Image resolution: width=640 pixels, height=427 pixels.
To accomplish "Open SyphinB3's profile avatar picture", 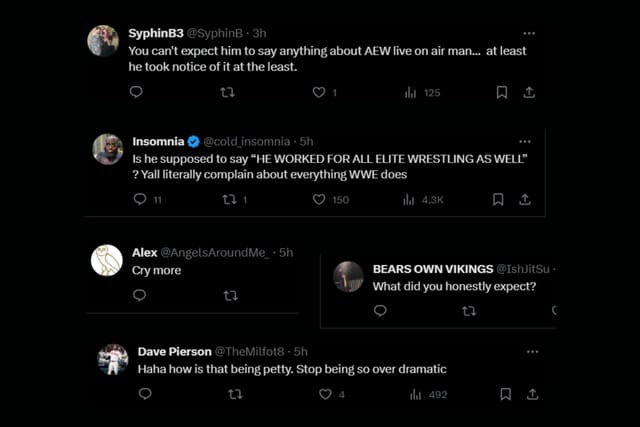I will 103,41.
